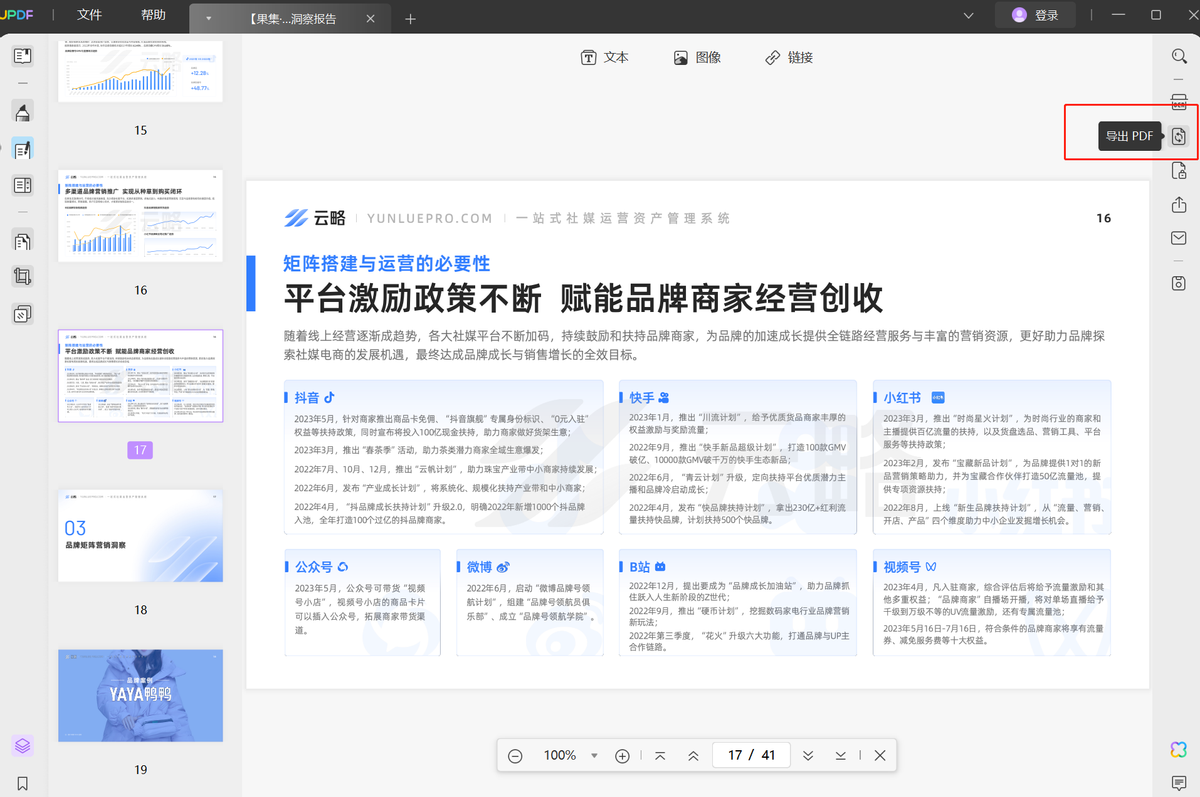Open the Page Tools watermark icon in left sidebar
Image resolution: width=1200 pixels, height=797 pixels.
[x=22, y=314]
